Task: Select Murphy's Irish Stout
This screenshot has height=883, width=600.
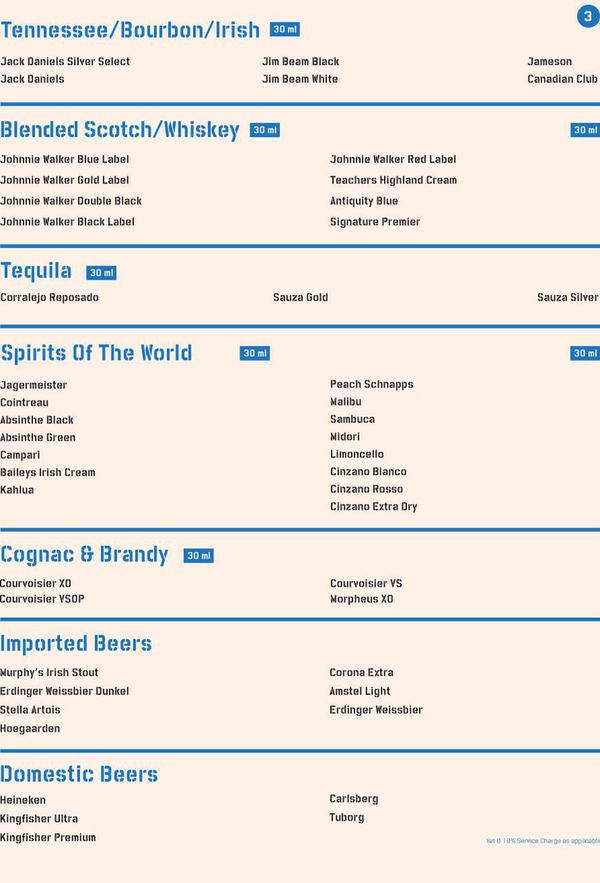Action: pos(49,673)
